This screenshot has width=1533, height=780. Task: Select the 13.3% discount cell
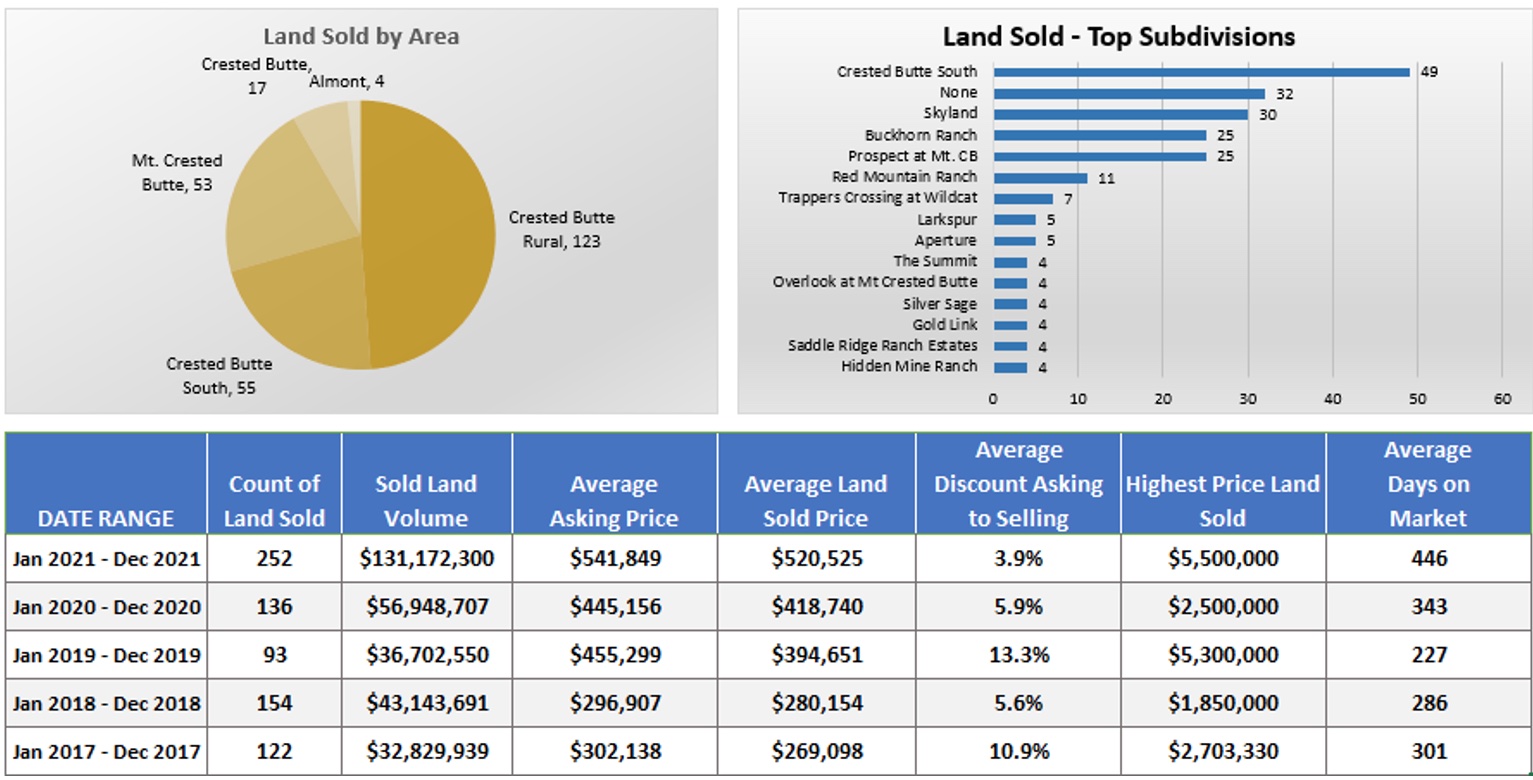click(x=1018, y=655)
